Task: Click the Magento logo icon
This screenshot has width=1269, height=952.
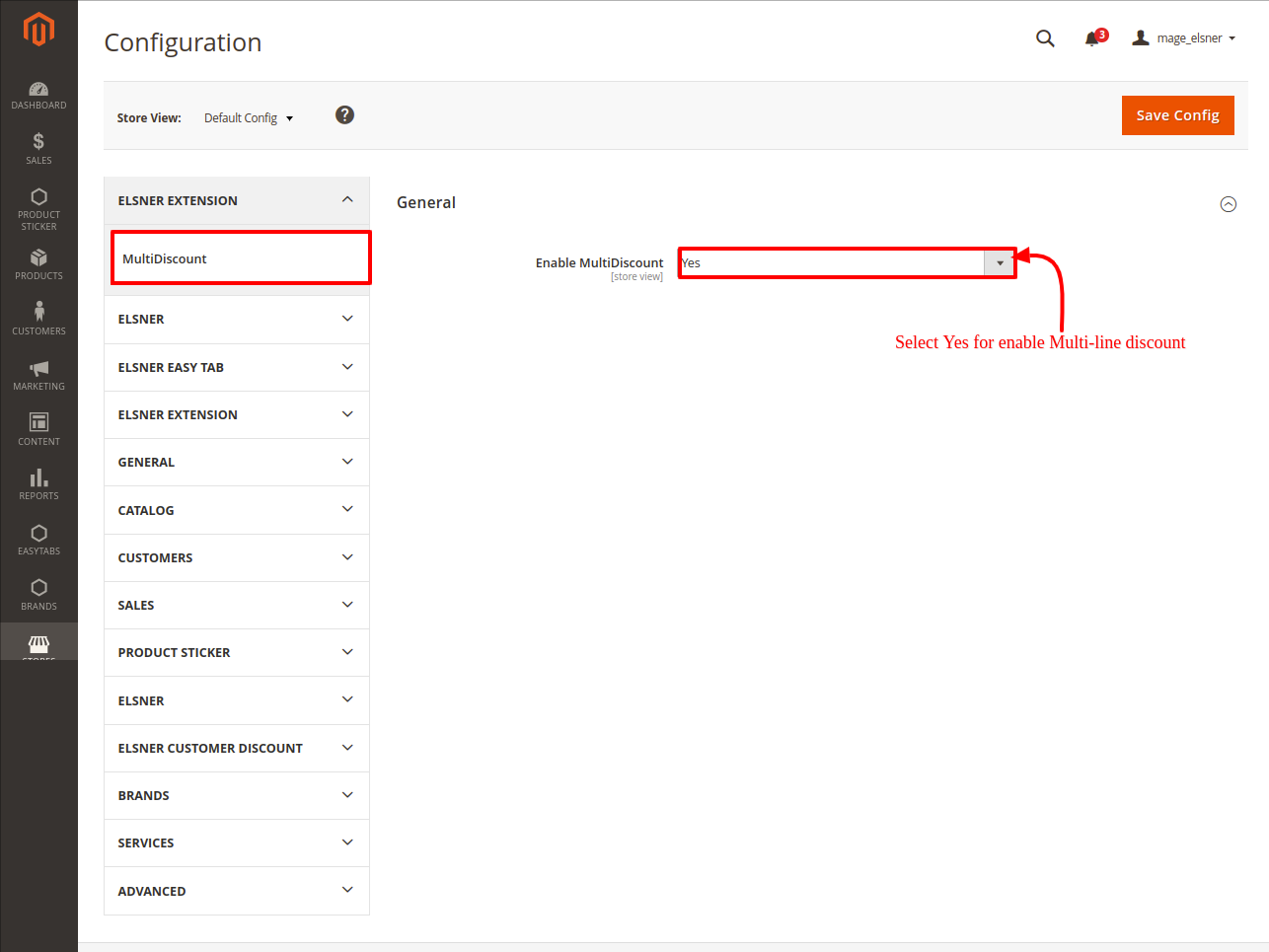Action: (x=38, y=30)
